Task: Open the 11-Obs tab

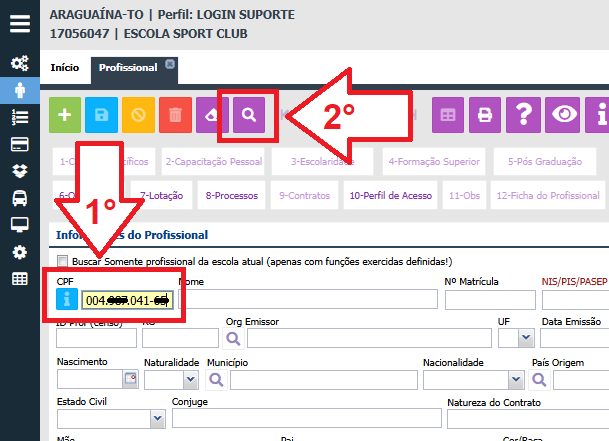Action: [465, 195]
